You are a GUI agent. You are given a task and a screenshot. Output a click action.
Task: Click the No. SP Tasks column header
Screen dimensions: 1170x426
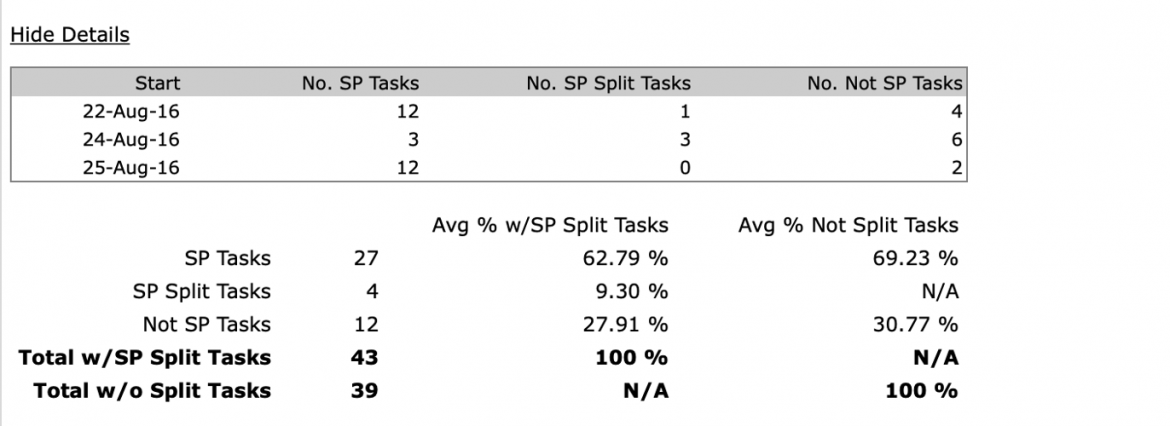pyautogui.click(x=360, y=83)
